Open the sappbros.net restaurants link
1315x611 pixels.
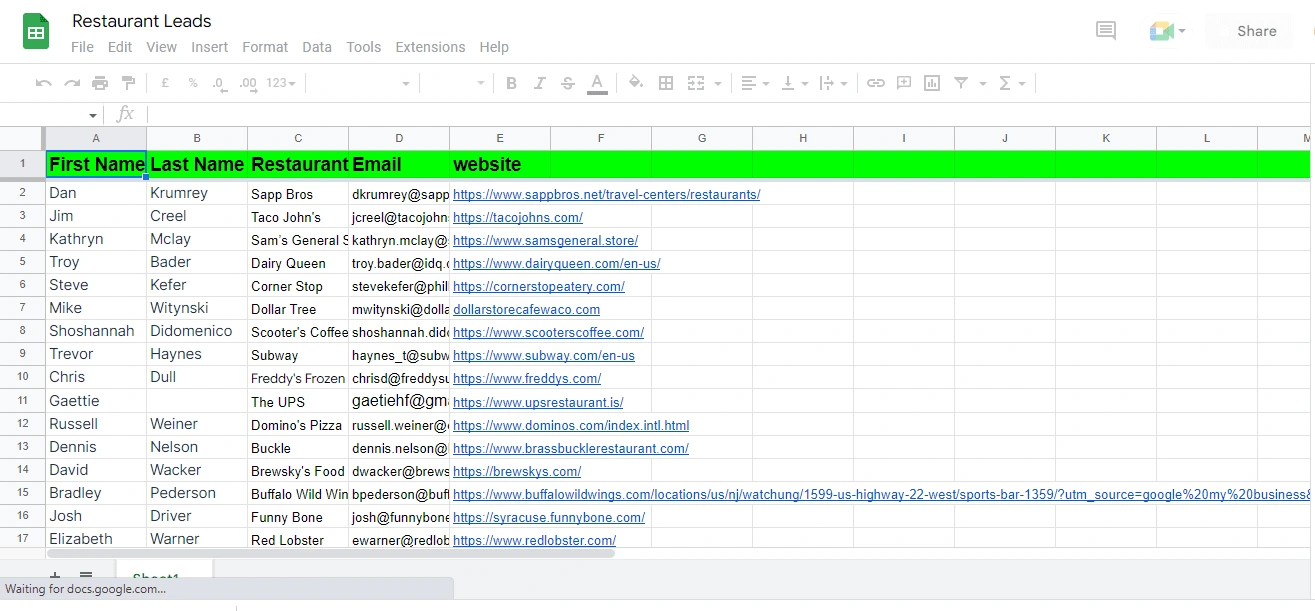(x=606, y=195)
